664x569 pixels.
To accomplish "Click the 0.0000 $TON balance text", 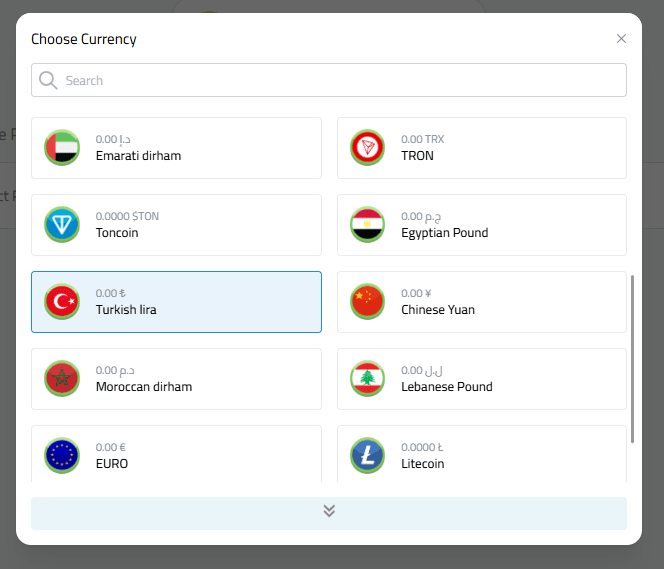I will (127, 216).
